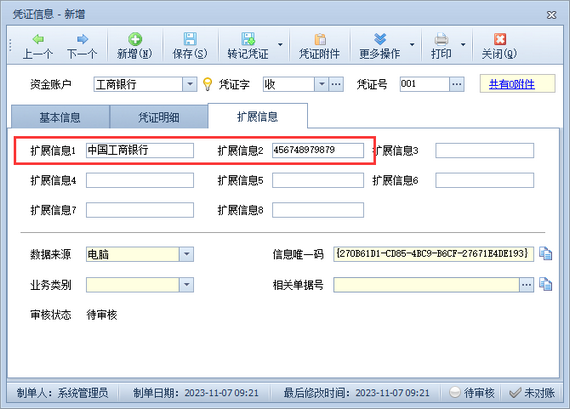Image resolution: width=570 pixels, height=409 pixels.
Task: Expand the 凭证字 dropdown arrow
Action: point(321,84)
